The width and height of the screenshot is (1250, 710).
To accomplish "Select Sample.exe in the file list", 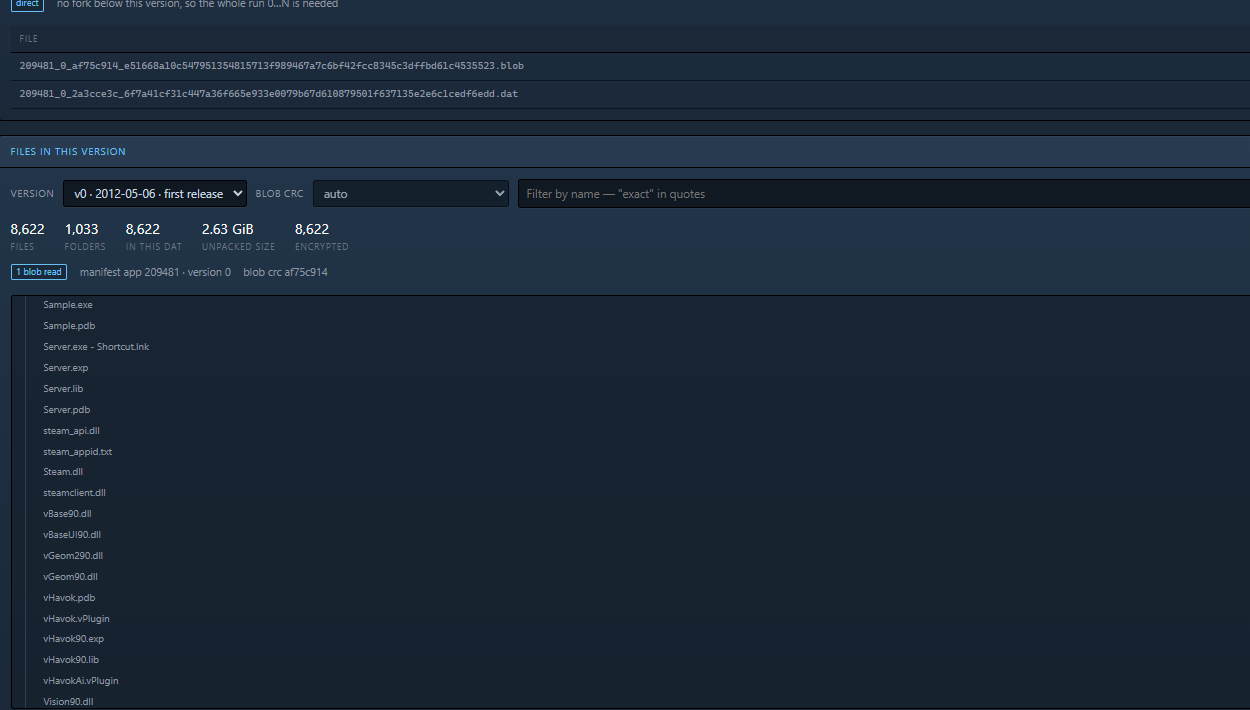I will tap(68, 305).
